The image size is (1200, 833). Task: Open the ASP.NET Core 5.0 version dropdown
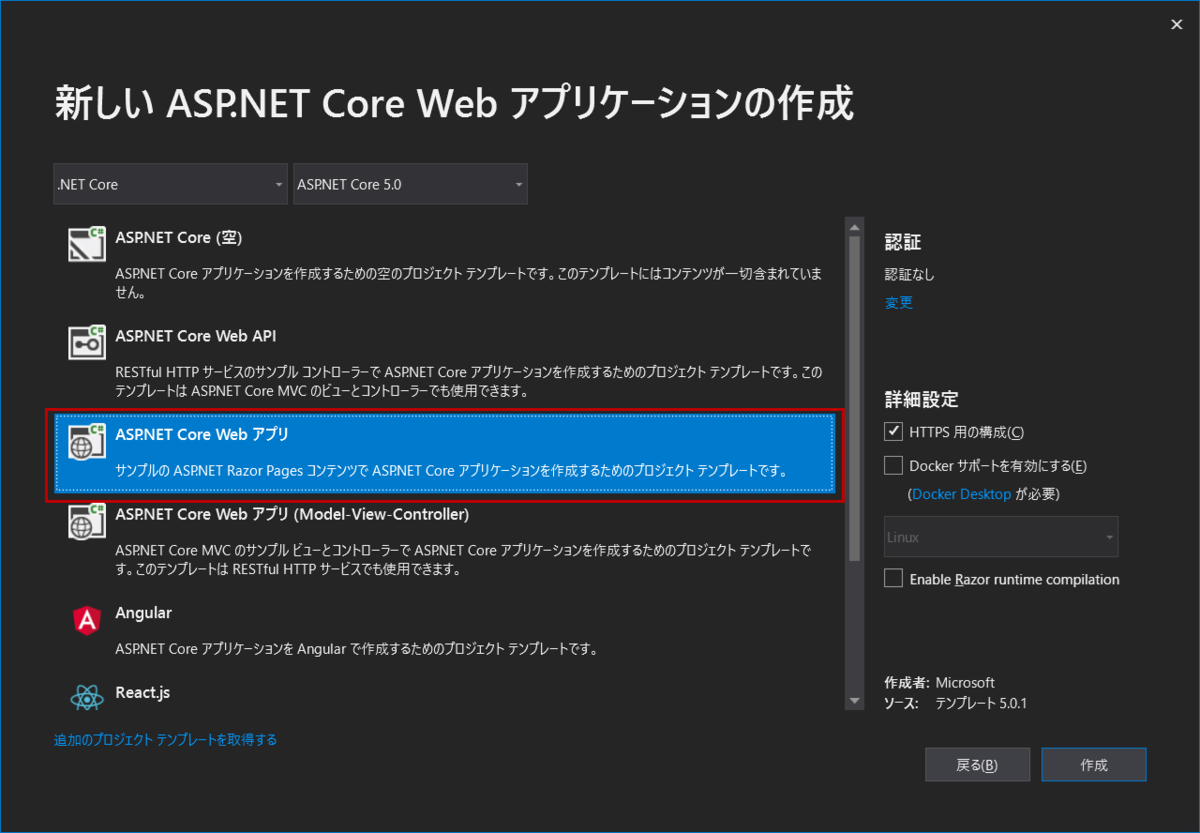(x=410, y=184)
